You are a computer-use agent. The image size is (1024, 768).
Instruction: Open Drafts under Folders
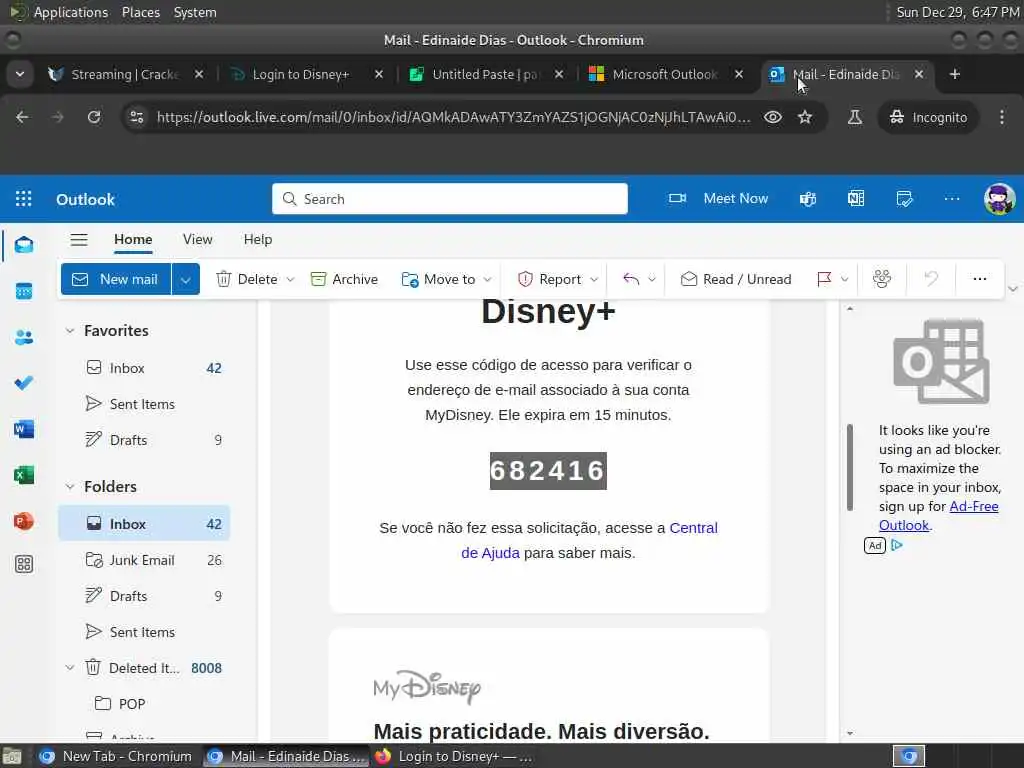[x=144, y=596]
